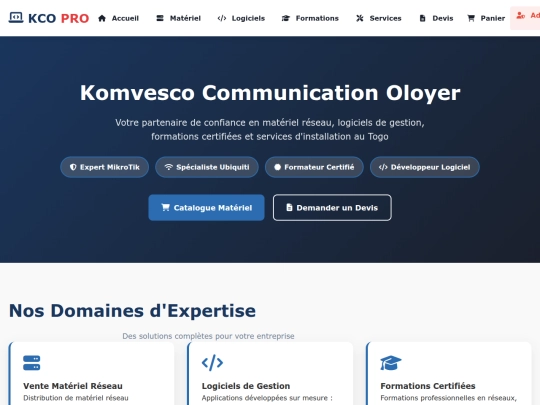Click the tools icon beside Services
The width and height of the screenshot is (540, 405).
[360, 18]
